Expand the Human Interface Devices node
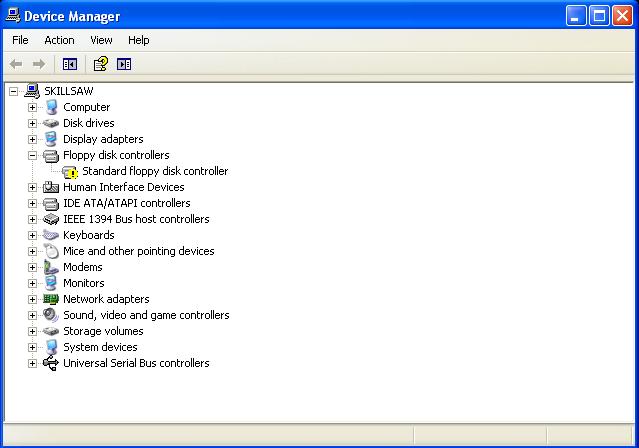Screen dimensions: 639x448 [33, 188]
